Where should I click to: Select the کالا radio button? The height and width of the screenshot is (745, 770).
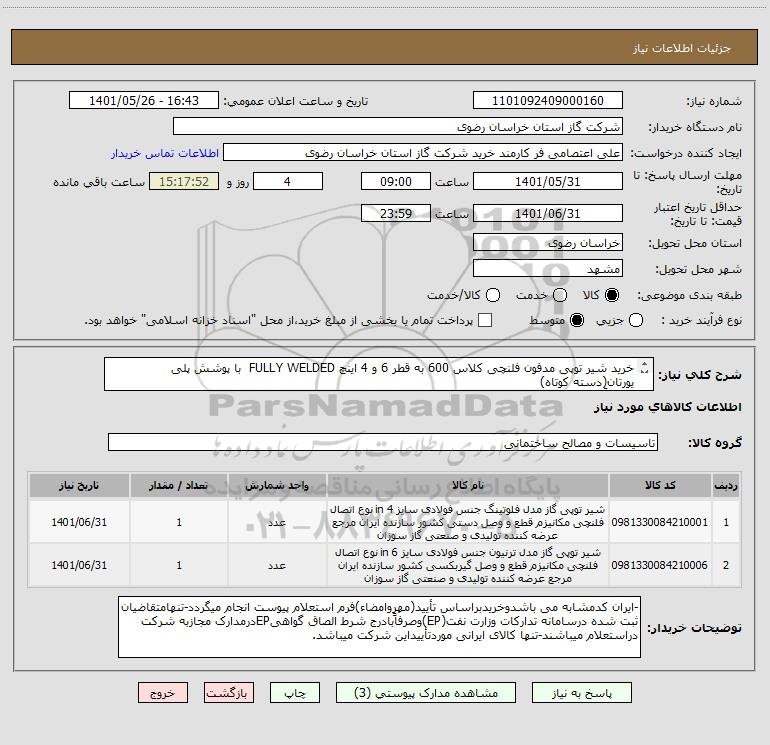pyautogui.click(x=612, y=295)
